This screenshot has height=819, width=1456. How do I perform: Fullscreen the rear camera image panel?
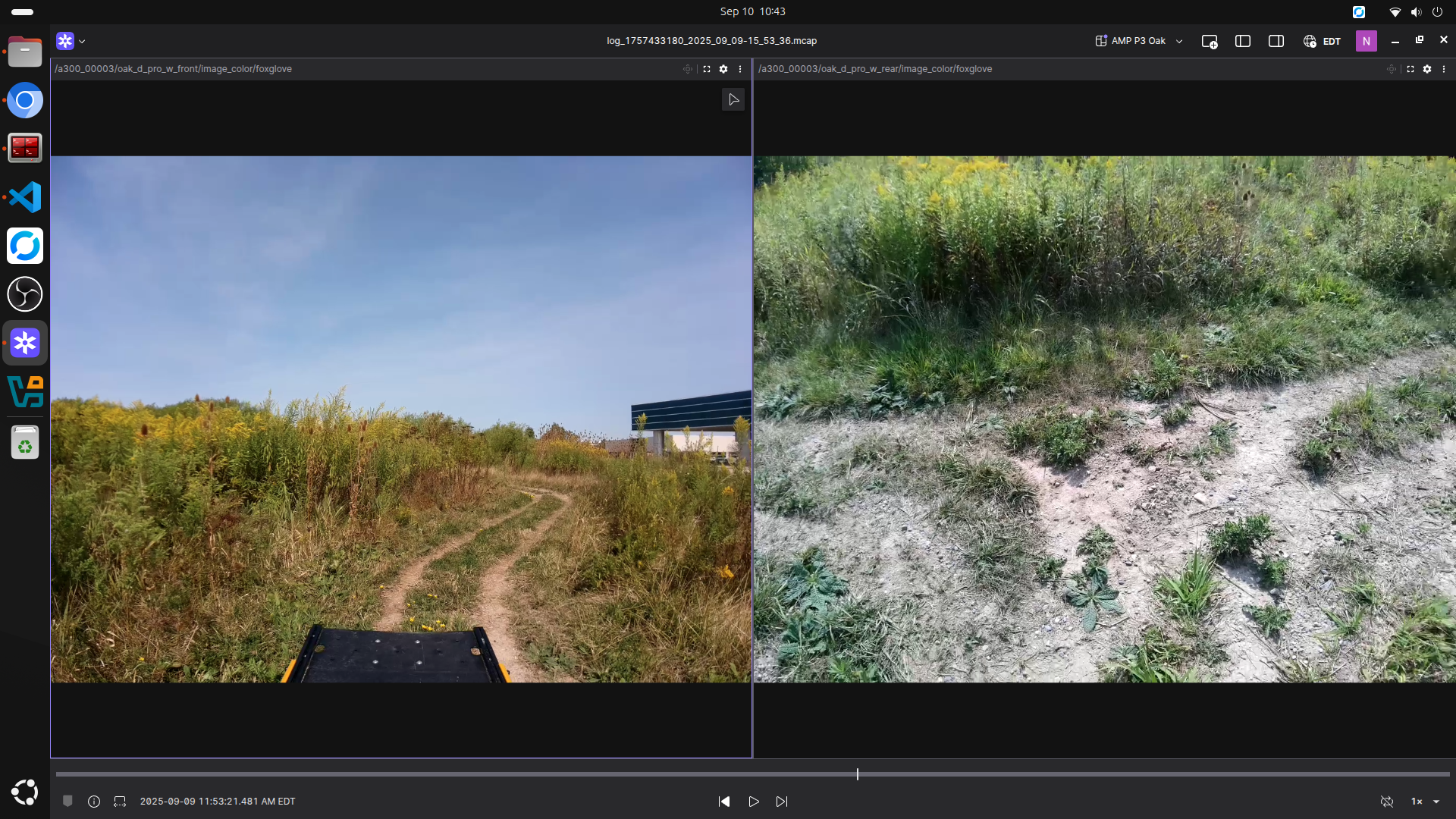(x=1410, y=69)
